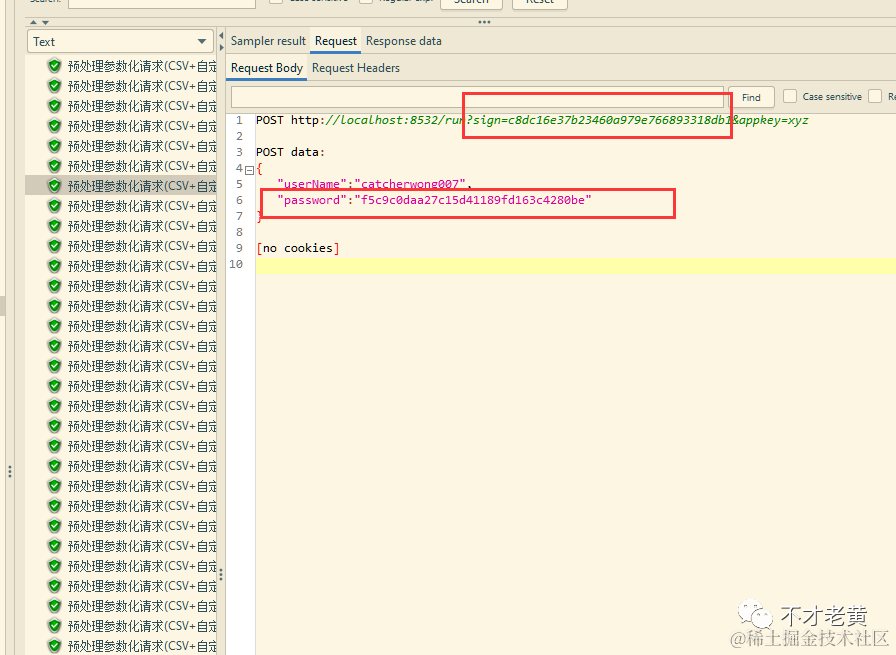896x655 pixels.
Task: Open the Text renderer dropdown
Action: [120, 42]
